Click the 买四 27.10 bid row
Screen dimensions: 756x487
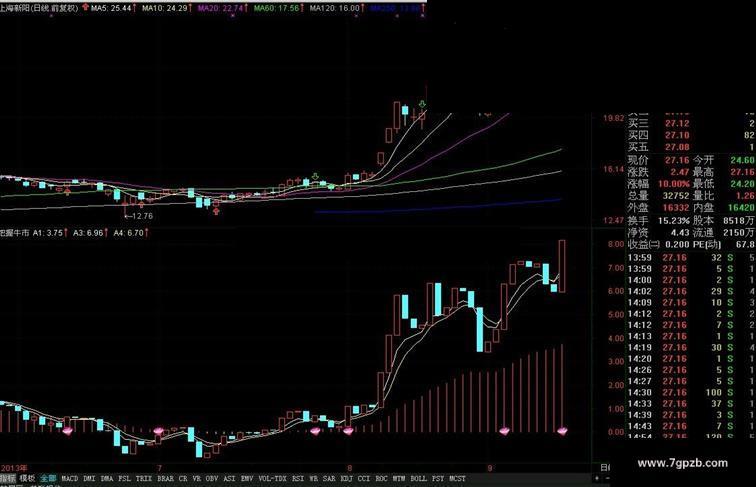click(x=691, y=135)
